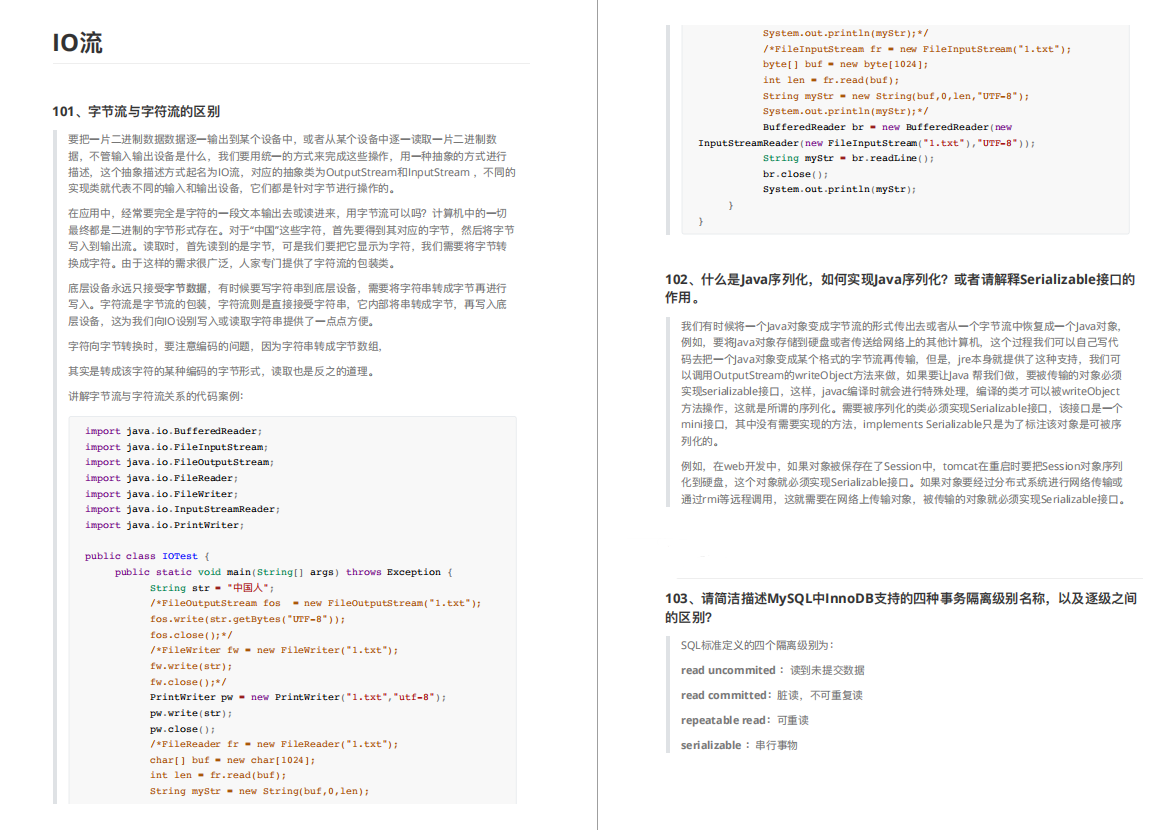This screenshot has width=1164, height=830.
Task: Click code line 'import java.io.FileWriter;'
Action: tap(161, 494)
